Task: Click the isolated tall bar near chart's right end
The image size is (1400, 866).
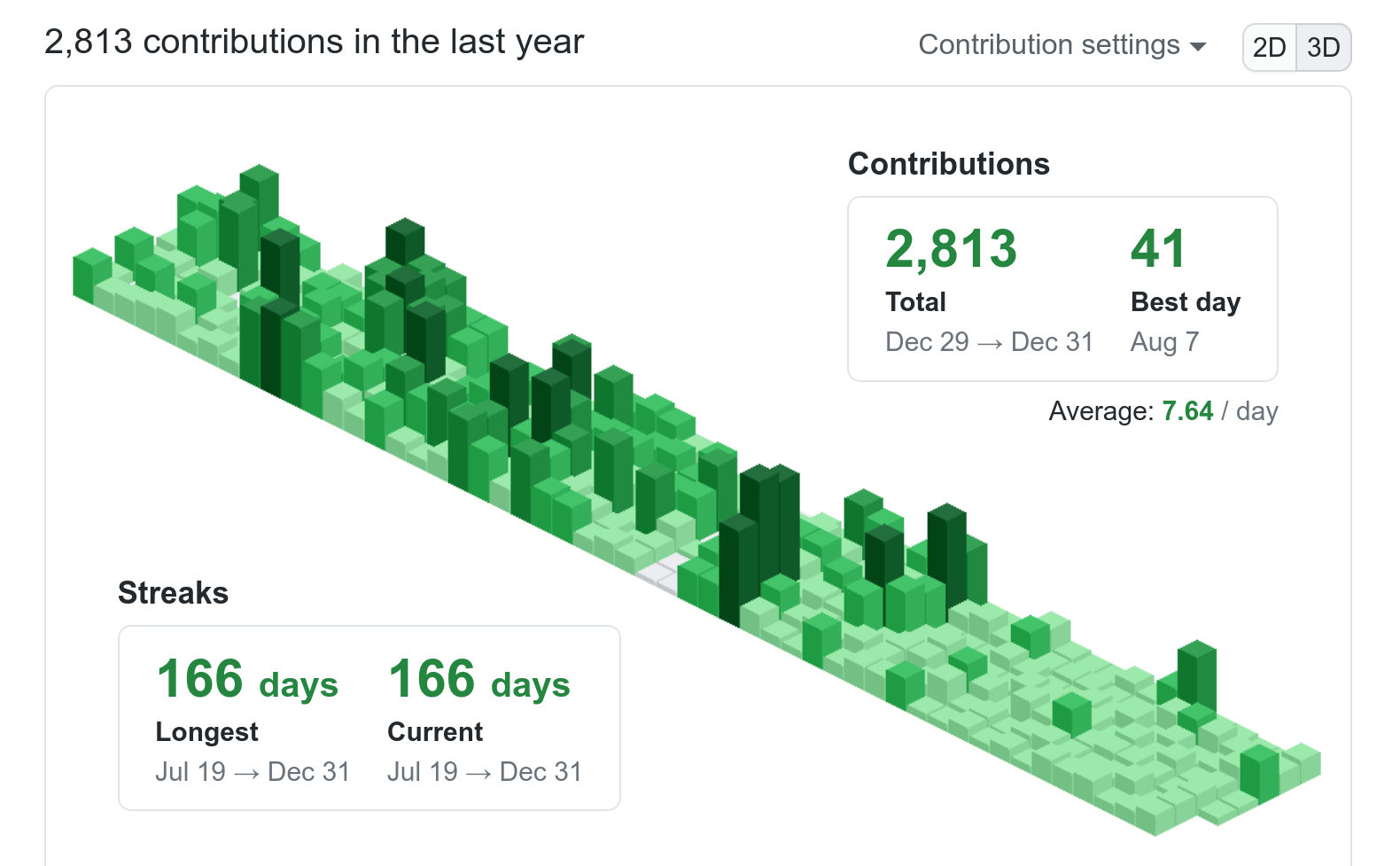Action: pos(1196,674)
